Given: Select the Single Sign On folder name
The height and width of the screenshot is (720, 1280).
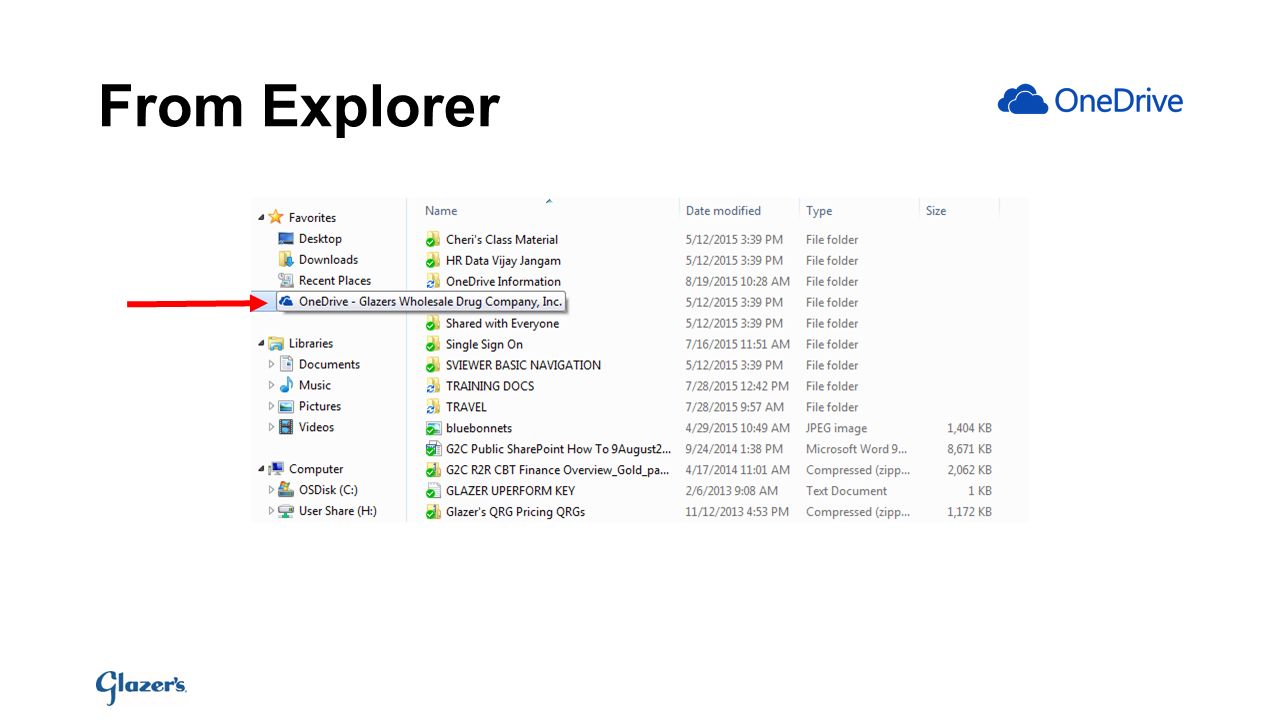Looking at the screenshot, I should pos(484,345).
